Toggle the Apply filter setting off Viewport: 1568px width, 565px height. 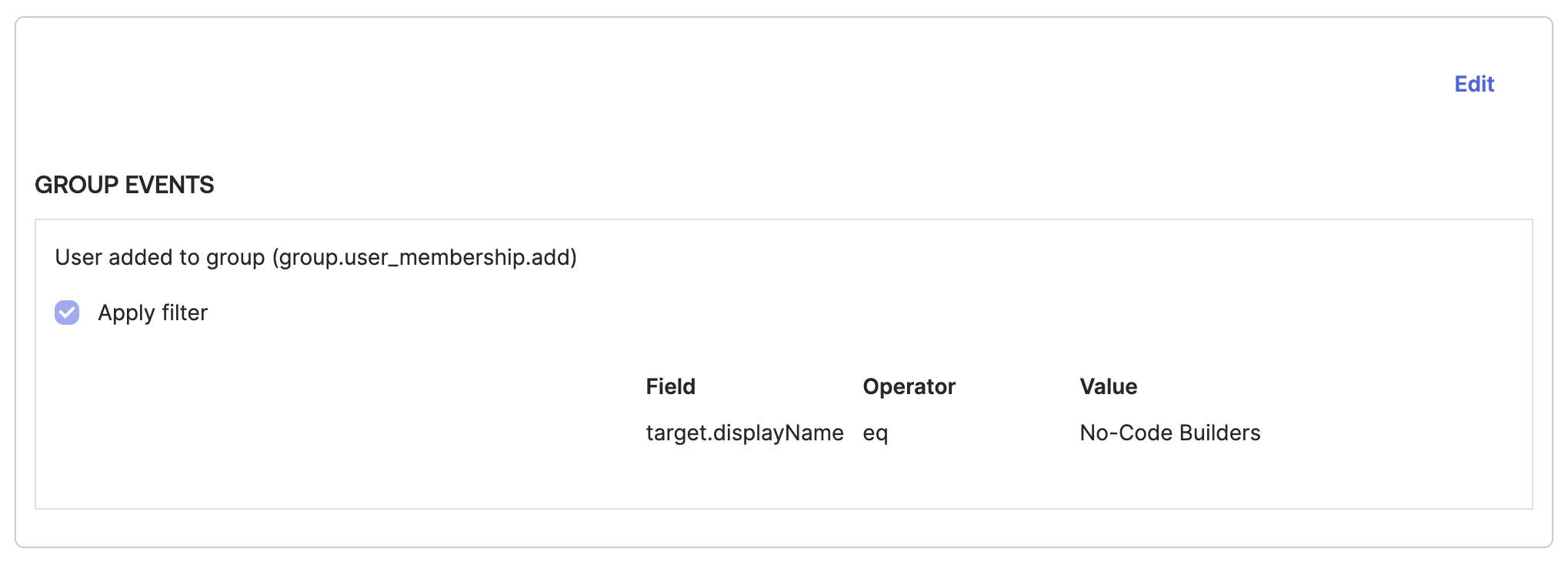[66, 313]
